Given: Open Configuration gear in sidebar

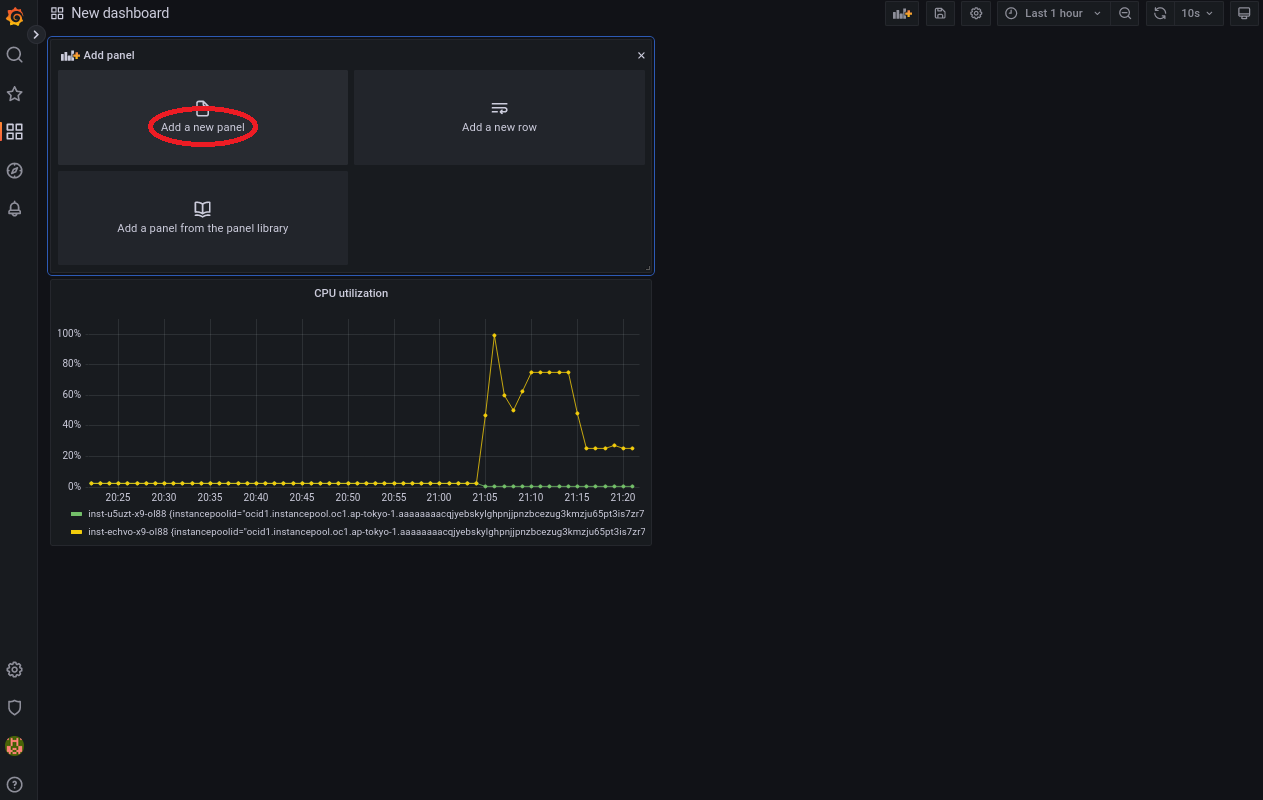Looking at the screenshot, I should tap(15, 670).
